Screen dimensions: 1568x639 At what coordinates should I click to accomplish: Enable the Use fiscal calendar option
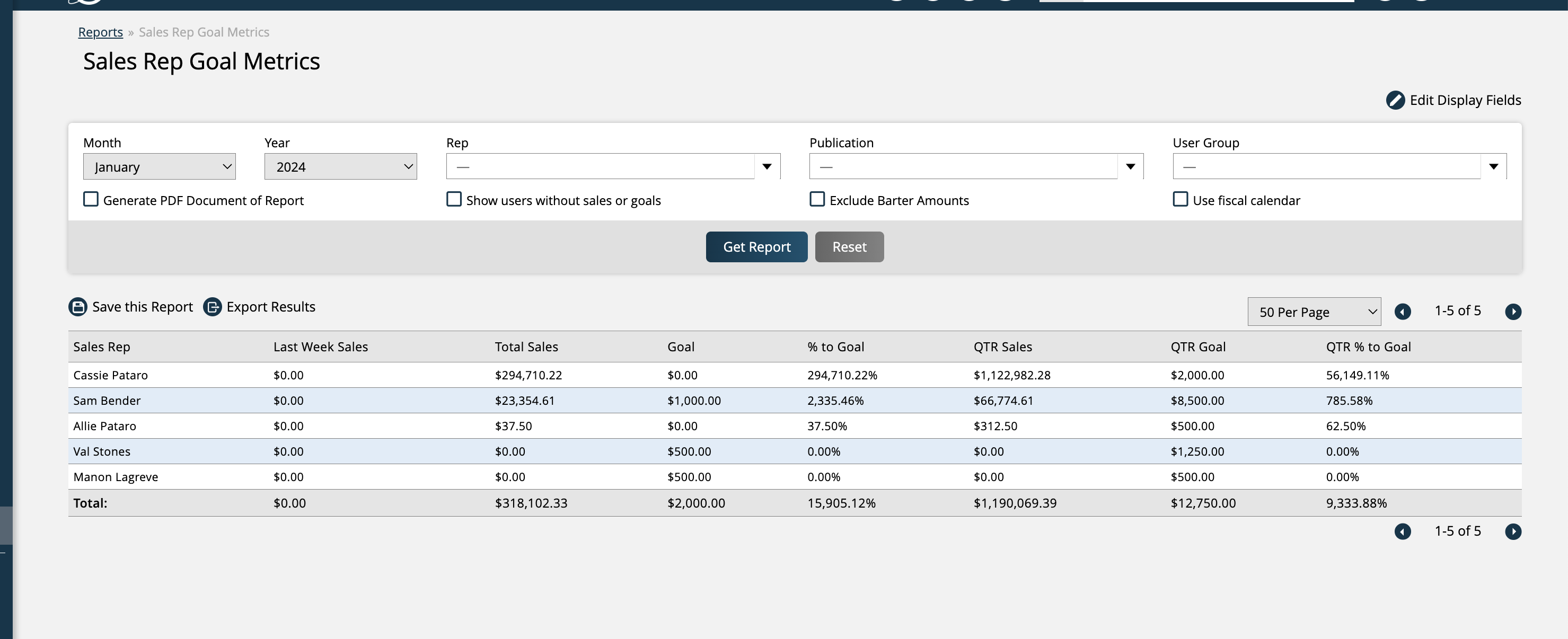point(1181,200)
